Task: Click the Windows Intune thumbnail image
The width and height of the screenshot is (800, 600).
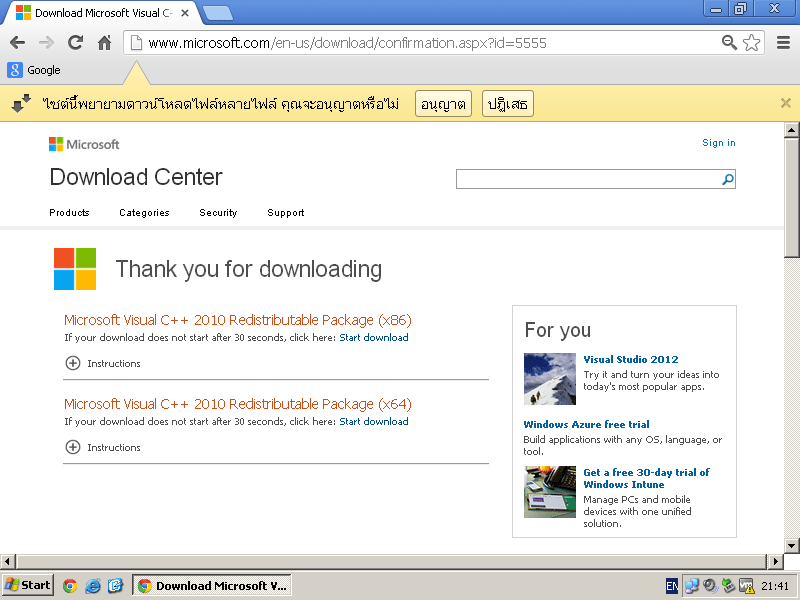Action: click(x=550, y=492)
